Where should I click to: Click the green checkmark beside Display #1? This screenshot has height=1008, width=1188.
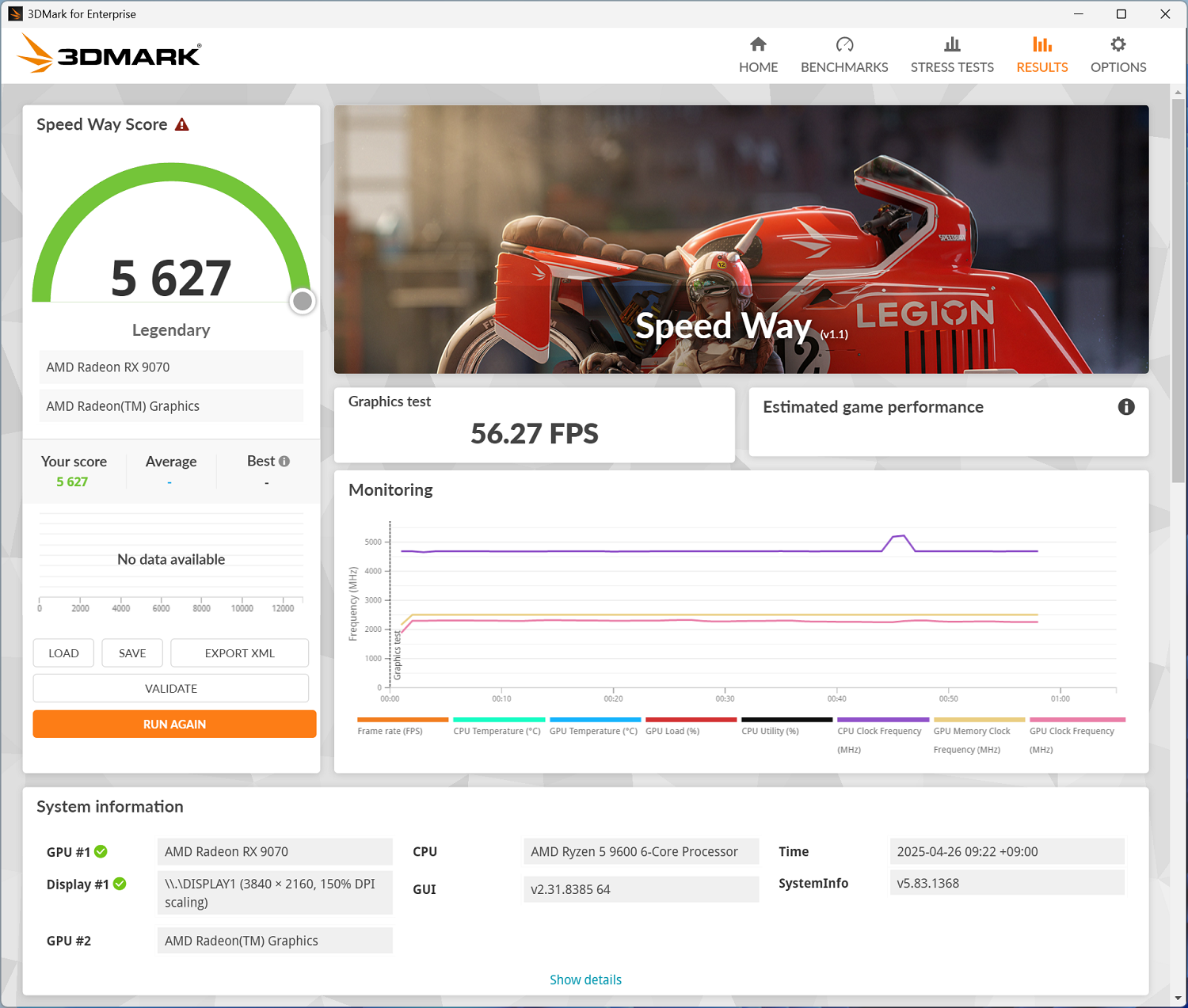[x=120, y=884]
